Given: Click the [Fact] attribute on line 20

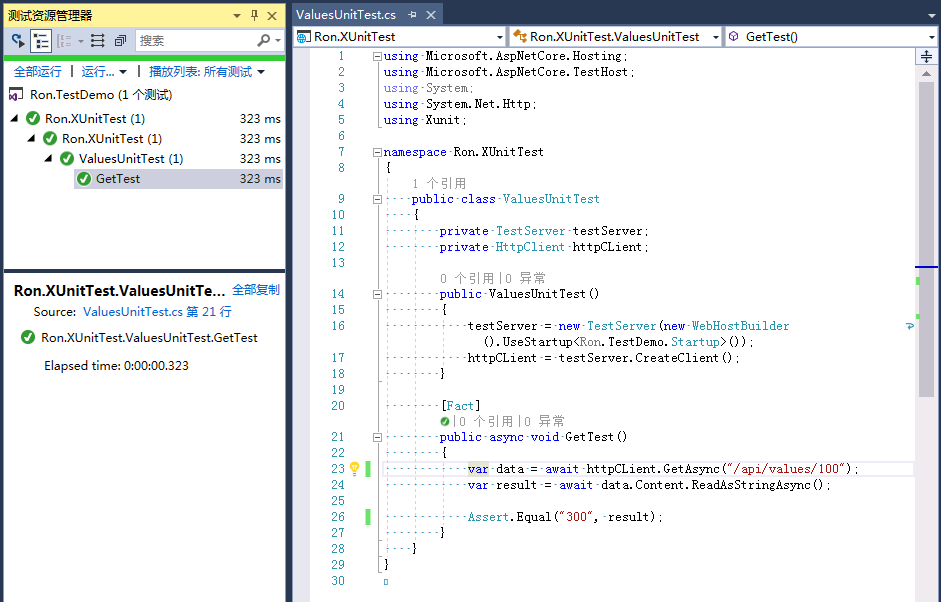Looking at the screenshot, I should [x=460, y=406].
